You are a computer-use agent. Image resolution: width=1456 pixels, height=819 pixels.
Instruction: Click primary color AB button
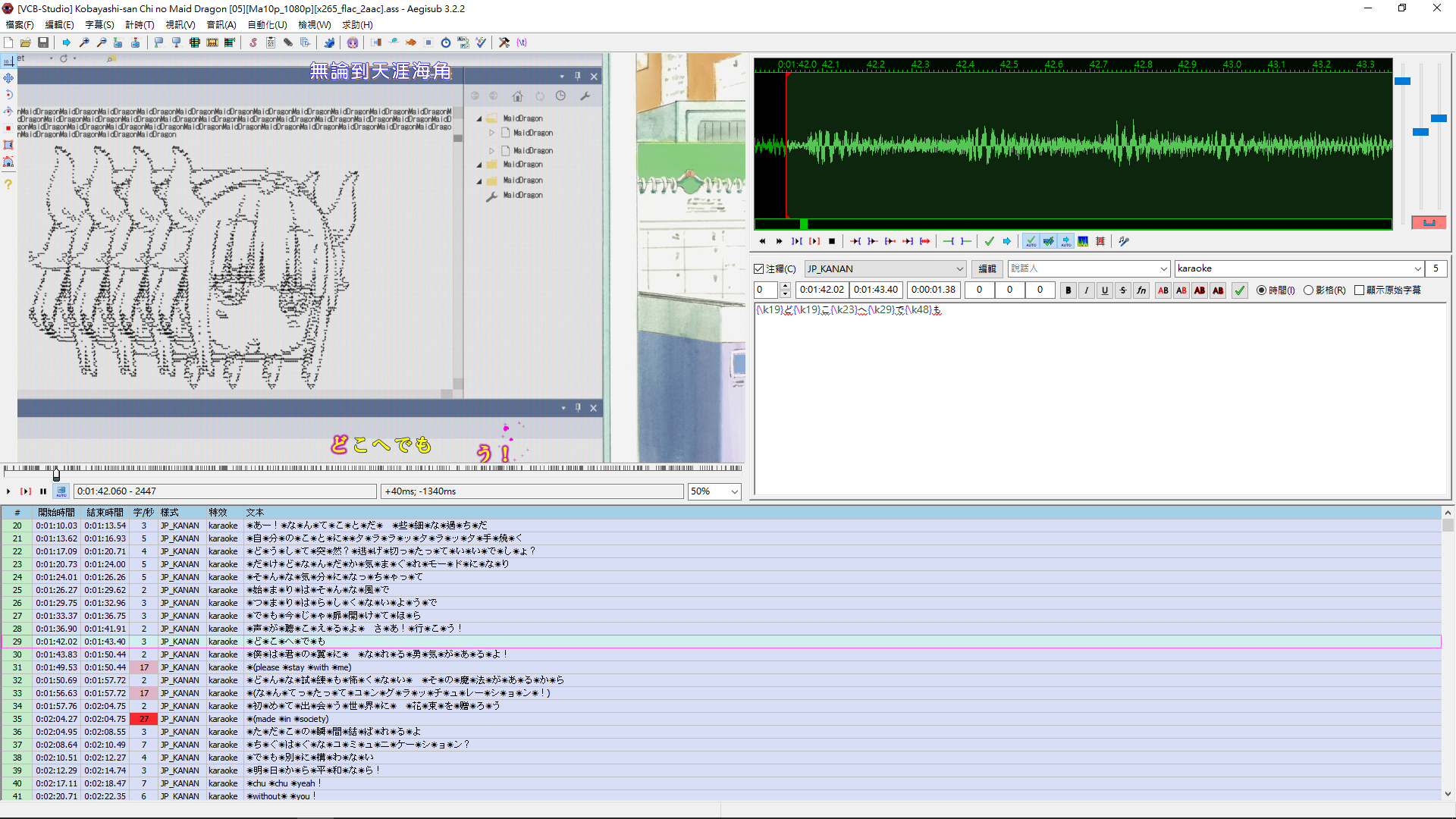click(x=1163, y=290)
